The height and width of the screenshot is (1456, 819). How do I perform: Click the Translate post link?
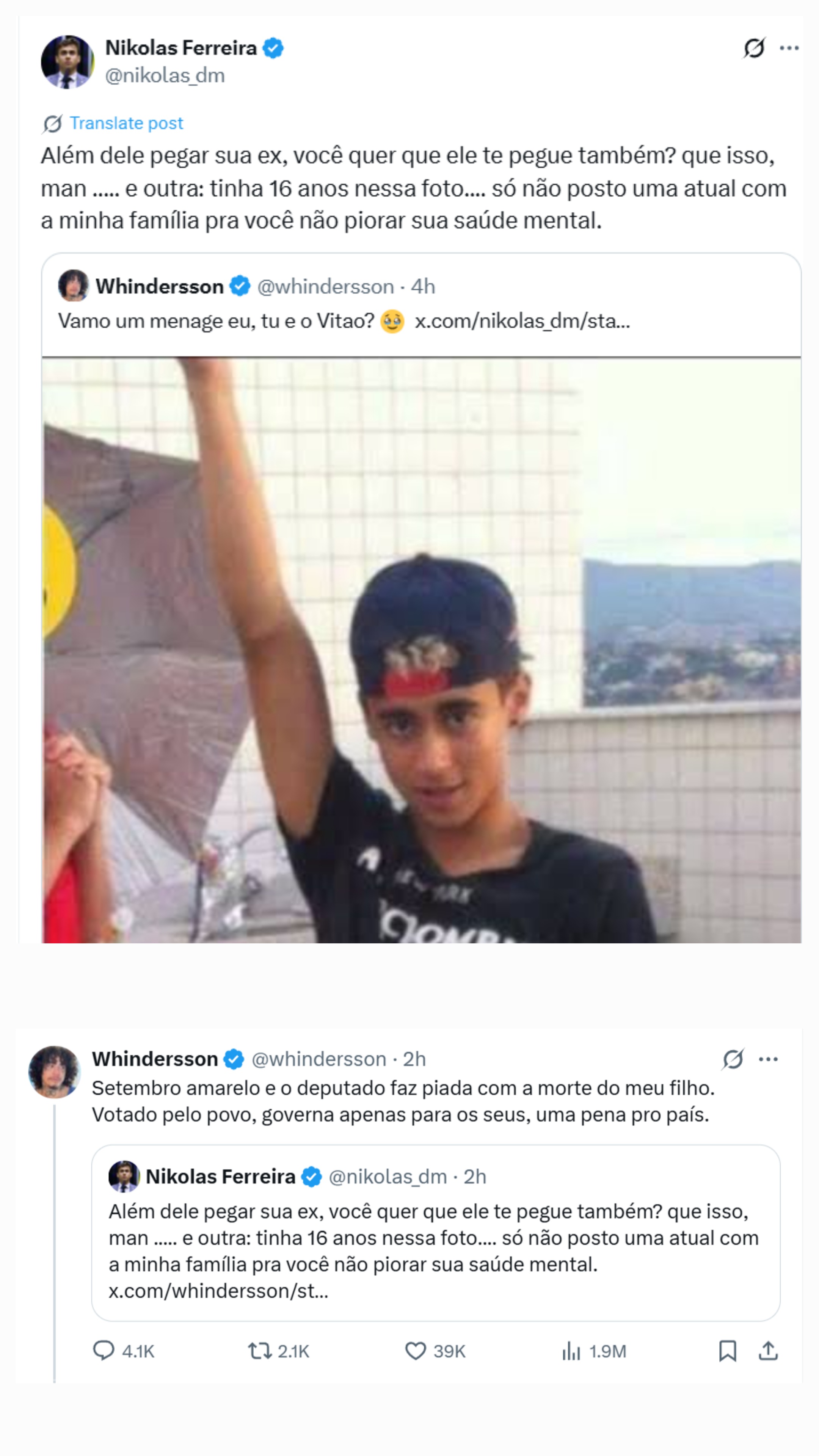coord(126,123)
